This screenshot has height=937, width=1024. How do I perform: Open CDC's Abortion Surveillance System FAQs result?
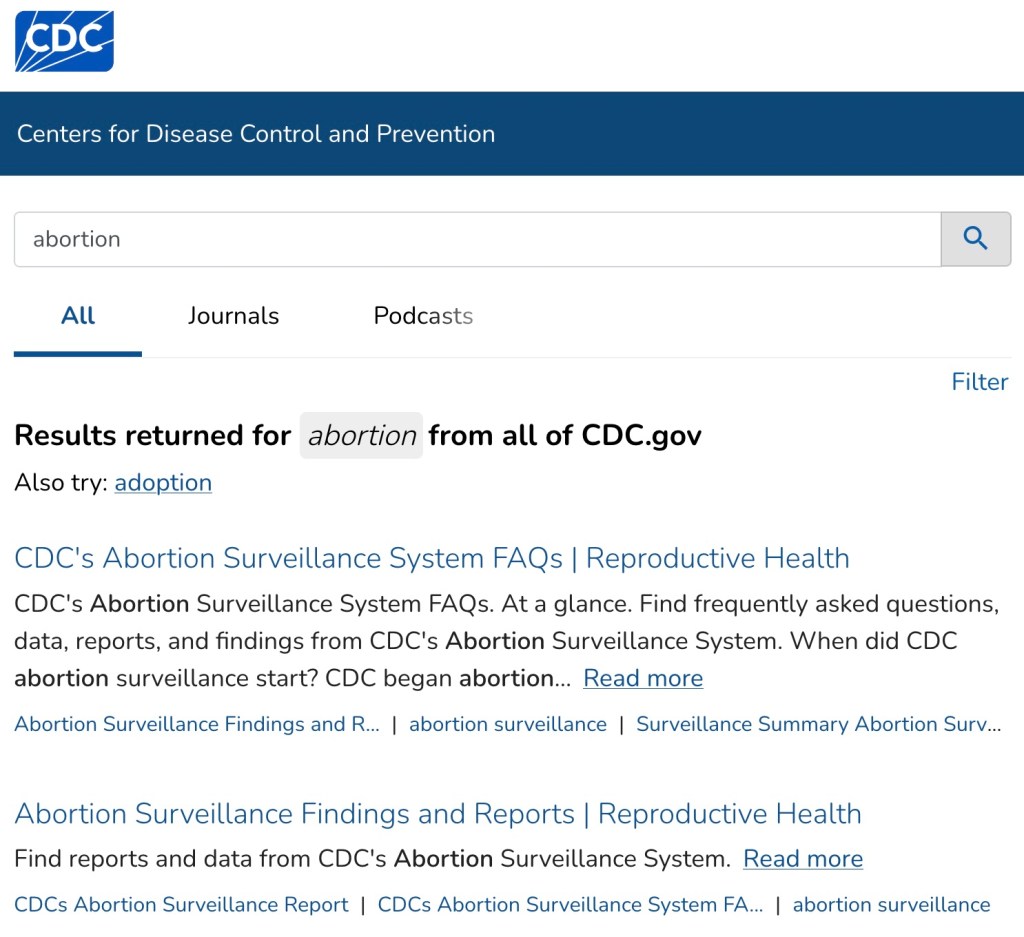(x=432, y=558)
